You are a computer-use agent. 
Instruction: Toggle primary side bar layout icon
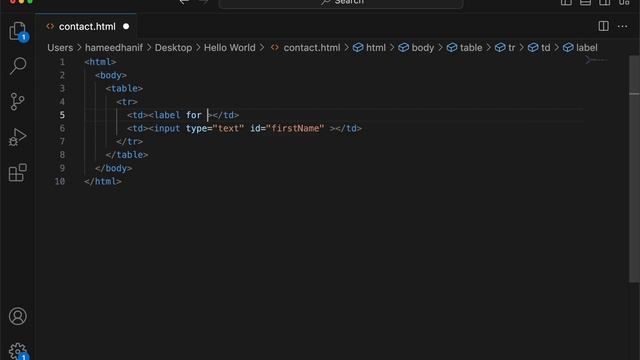point(566,2)
